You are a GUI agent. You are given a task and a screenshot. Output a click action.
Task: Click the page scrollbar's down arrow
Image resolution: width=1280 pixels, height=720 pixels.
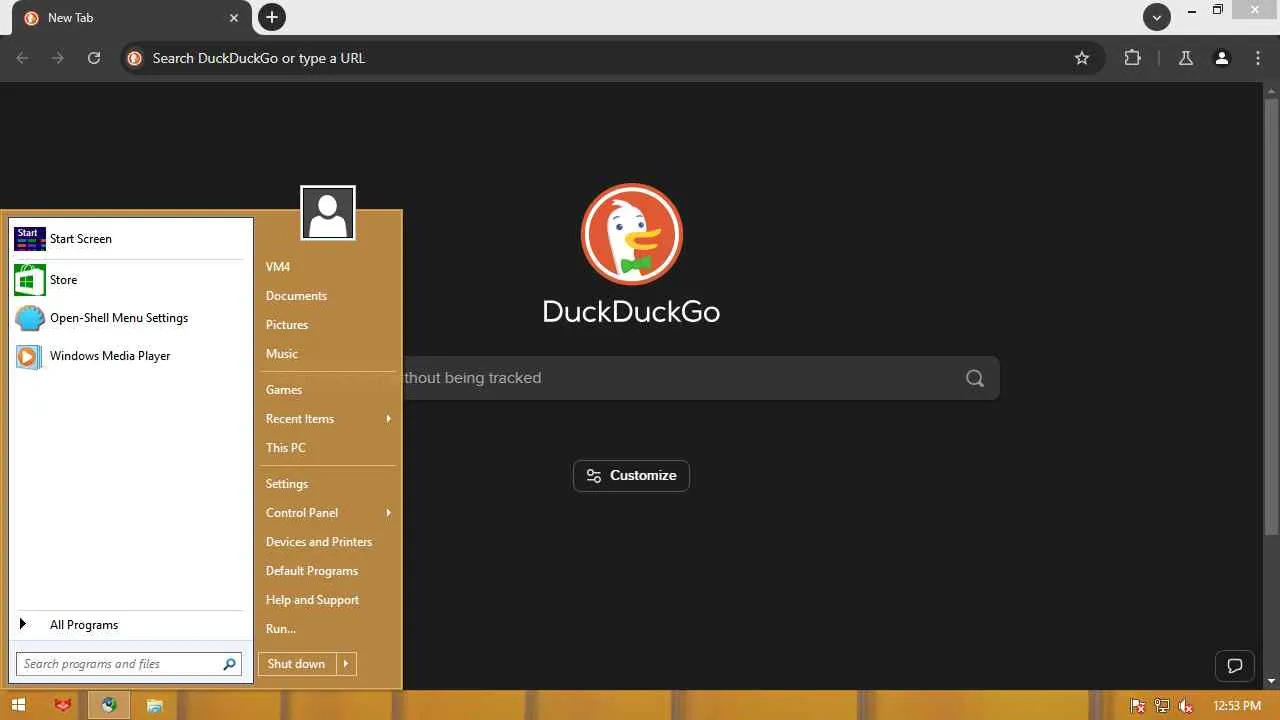[1272, 681]
